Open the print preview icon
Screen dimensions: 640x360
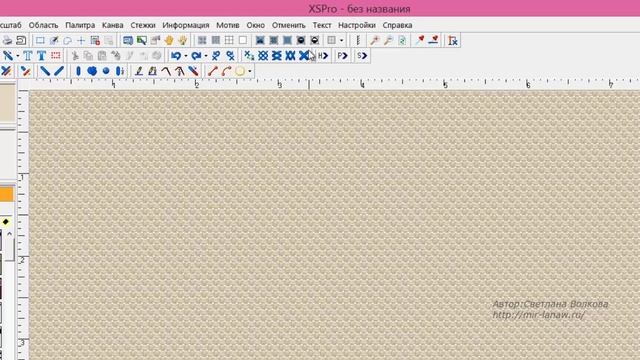[x=21, y=40]
